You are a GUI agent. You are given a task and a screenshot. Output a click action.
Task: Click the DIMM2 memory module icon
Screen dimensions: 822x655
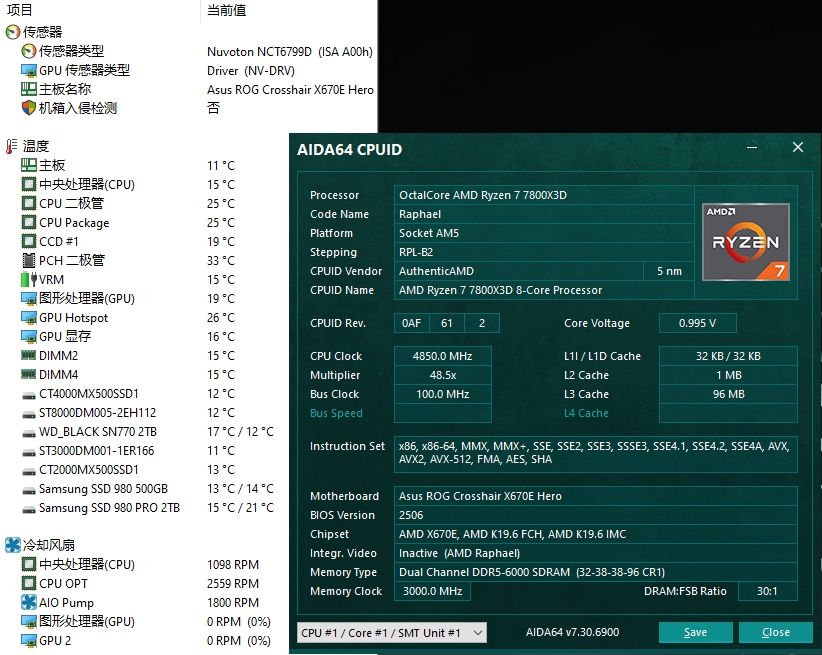29,355
